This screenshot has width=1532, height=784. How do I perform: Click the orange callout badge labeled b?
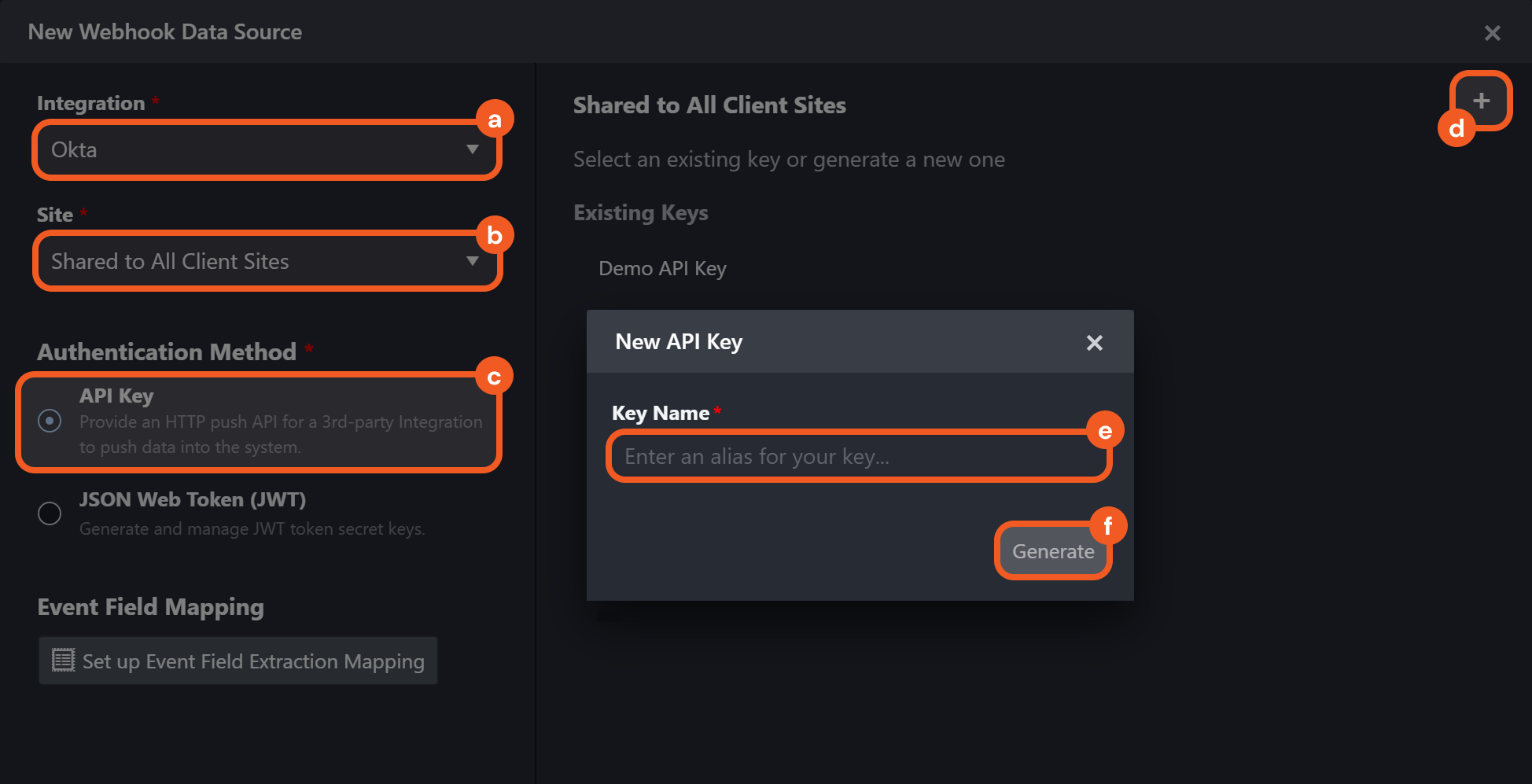coord(495,235)
